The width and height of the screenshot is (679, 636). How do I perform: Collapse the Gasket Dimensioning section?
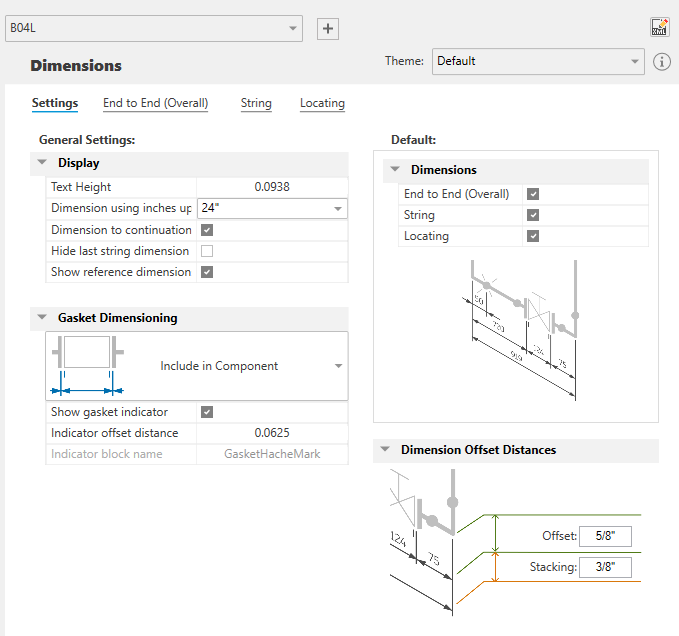pyautogui.click(x=42, y=318)
